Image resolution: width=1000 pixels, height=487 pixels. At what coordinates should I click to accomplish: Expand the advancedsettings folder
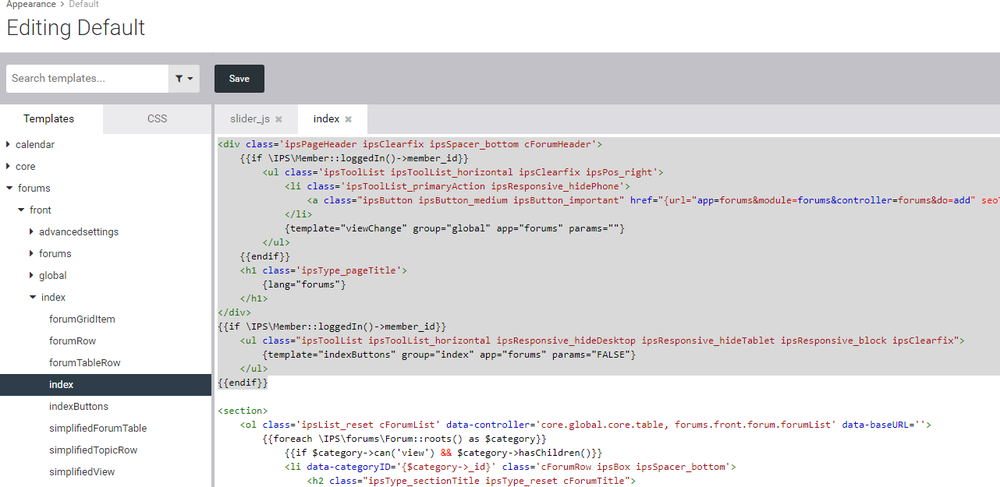(x=32, y=232)
